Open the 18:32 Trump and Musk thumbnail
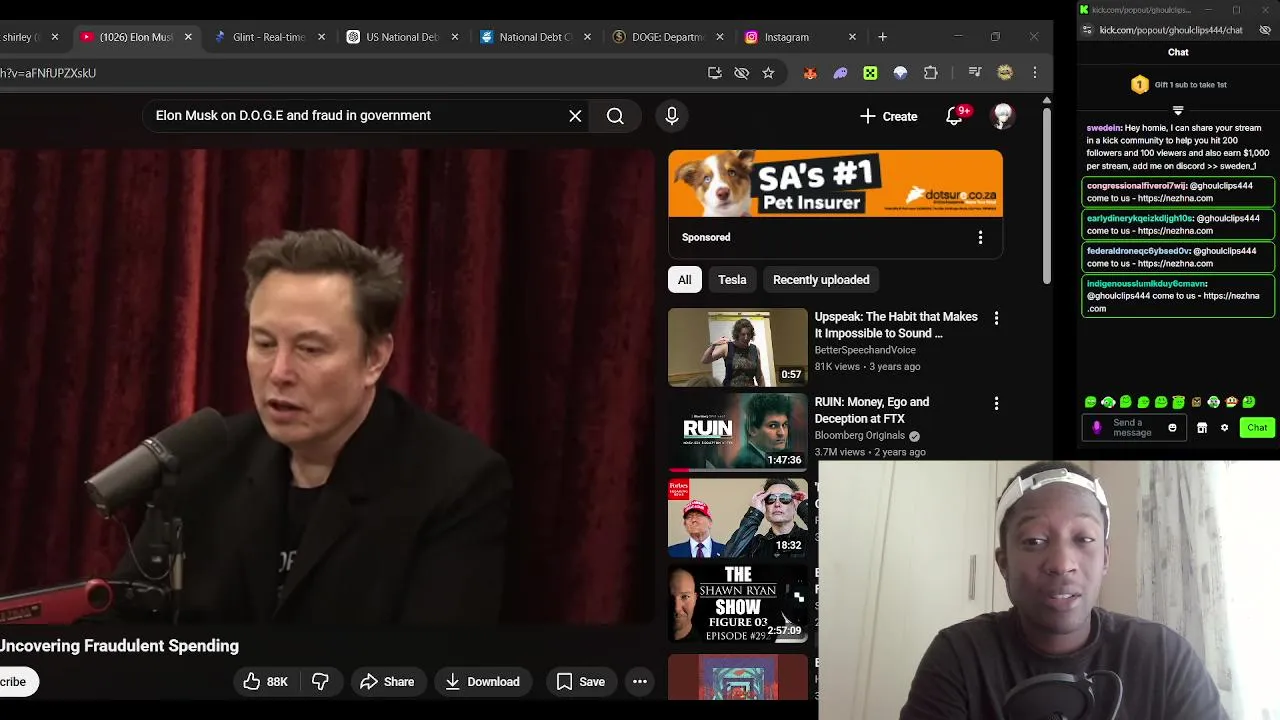 (738, 518)
